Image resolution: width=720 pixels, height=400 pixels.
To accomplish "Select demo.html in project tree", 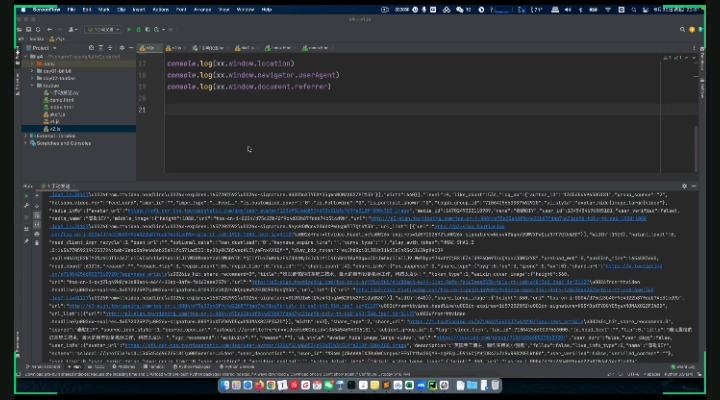I will pyautogui.click(x=59, y=100).
